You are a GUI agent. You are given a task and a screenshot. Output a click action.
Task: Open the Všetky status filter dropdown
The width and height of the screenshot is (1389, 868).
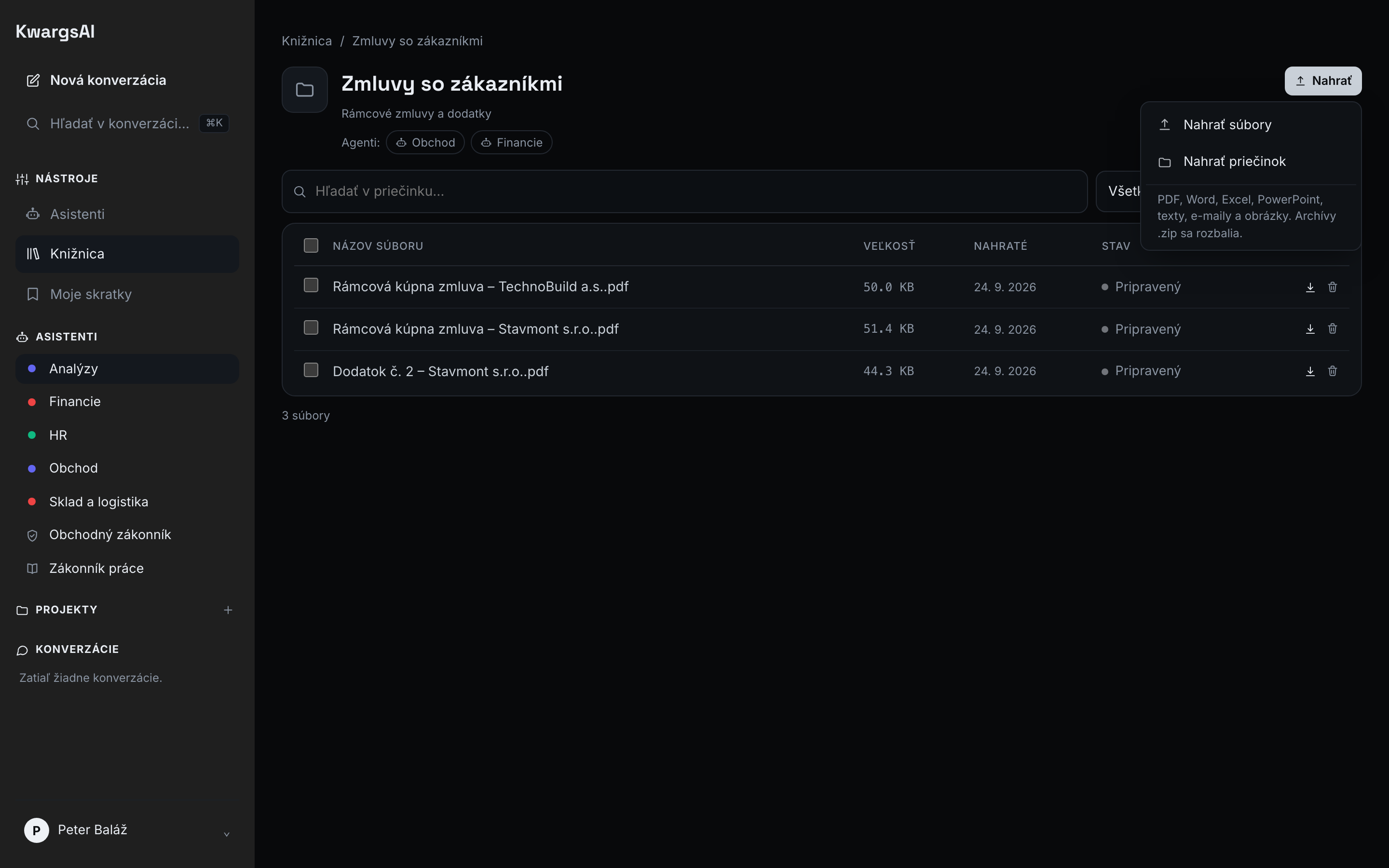1118,191
